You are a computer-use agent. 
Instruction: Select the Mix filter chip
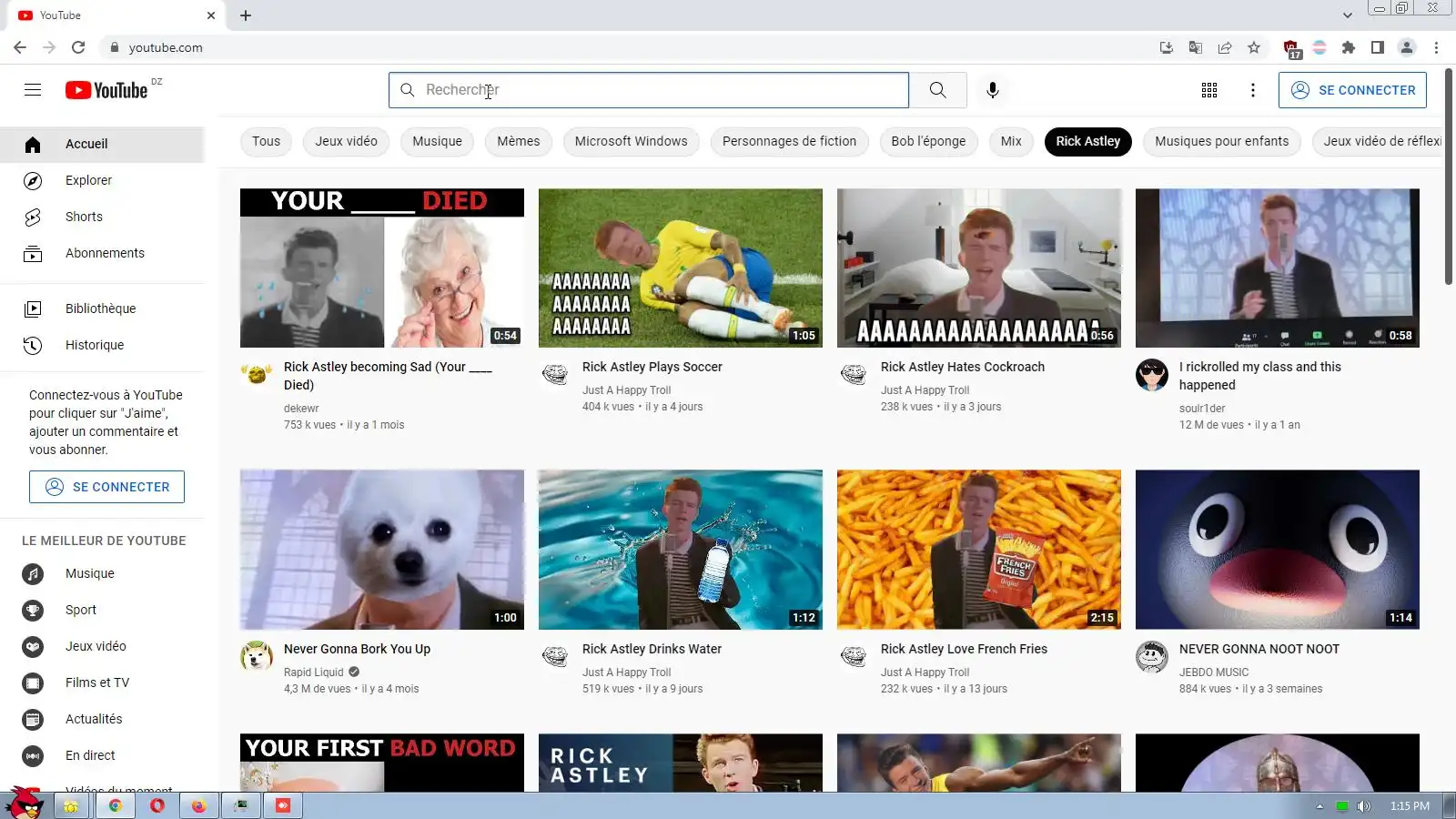[1011, 141]
